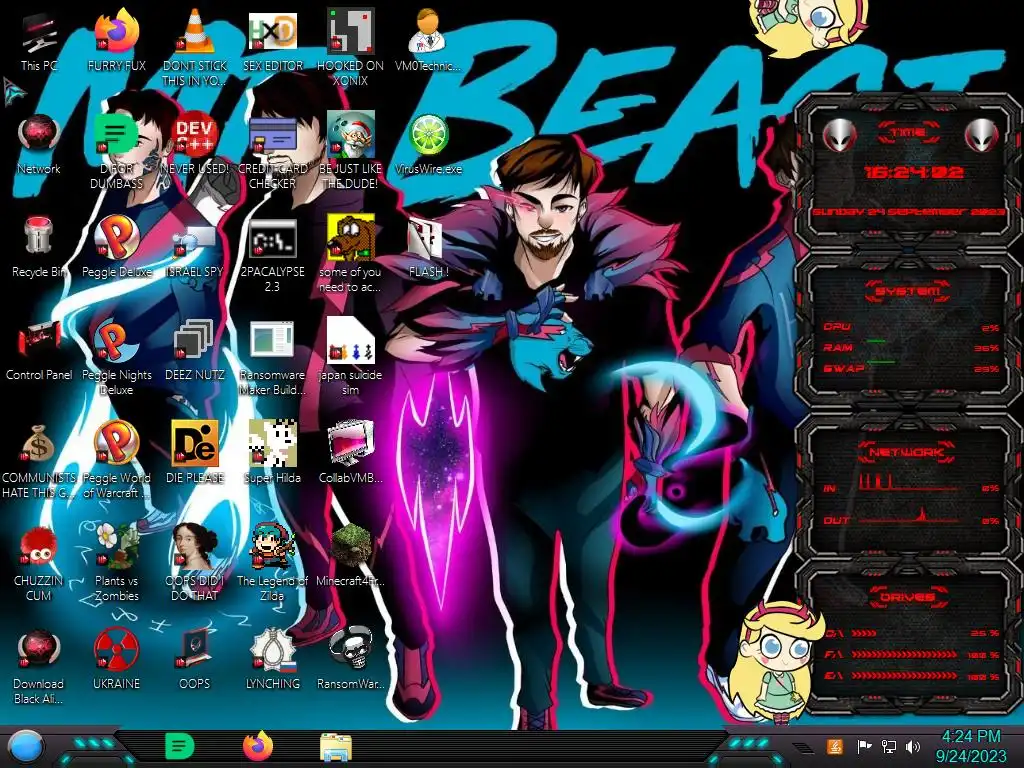Click the SYSTEM gadget header
This screenshot has width=1024, height=768.
(907, 291)
